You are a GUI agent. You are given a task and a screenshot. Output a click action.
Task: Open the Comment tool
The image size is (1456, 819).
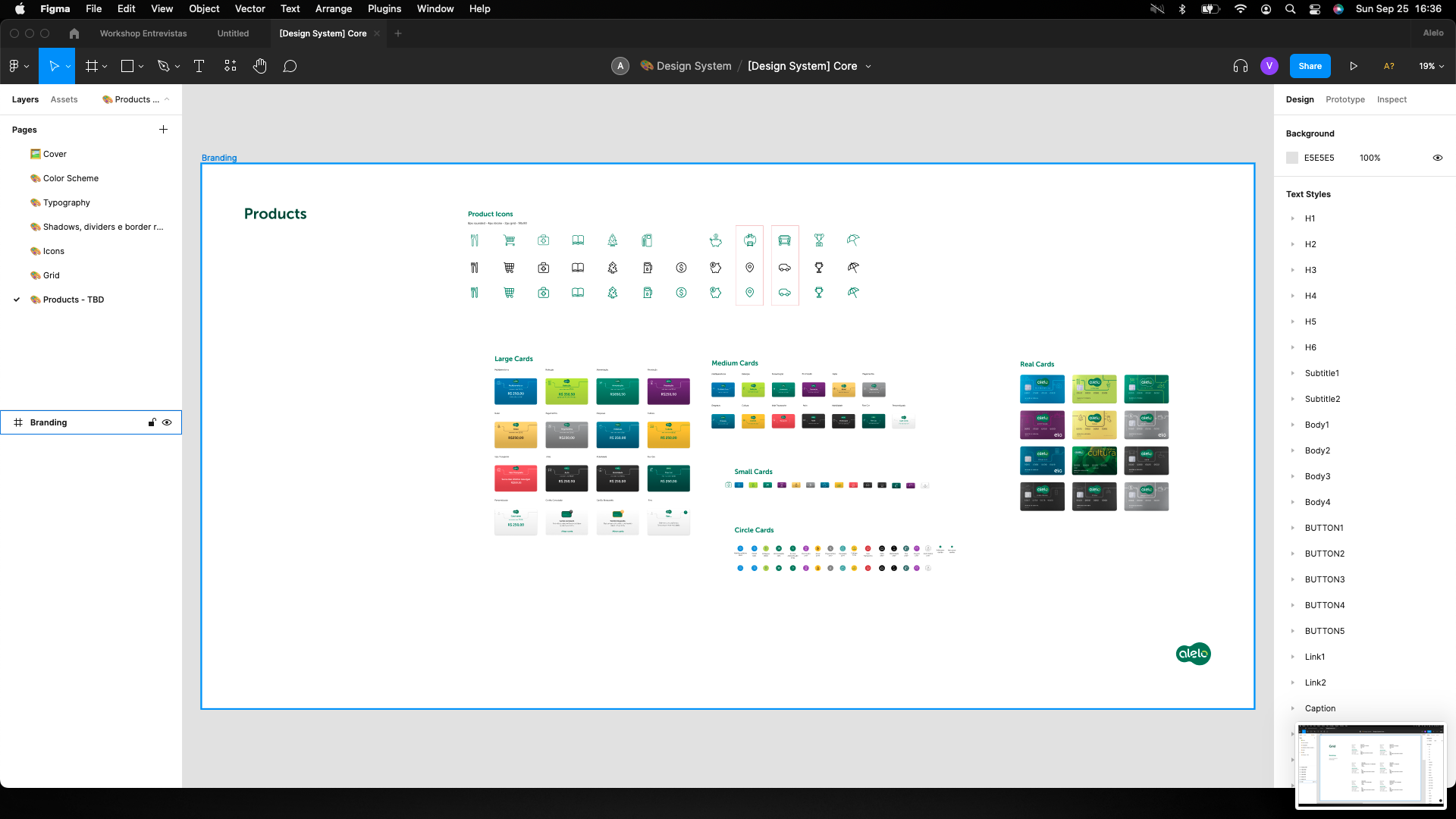(290, 66)
